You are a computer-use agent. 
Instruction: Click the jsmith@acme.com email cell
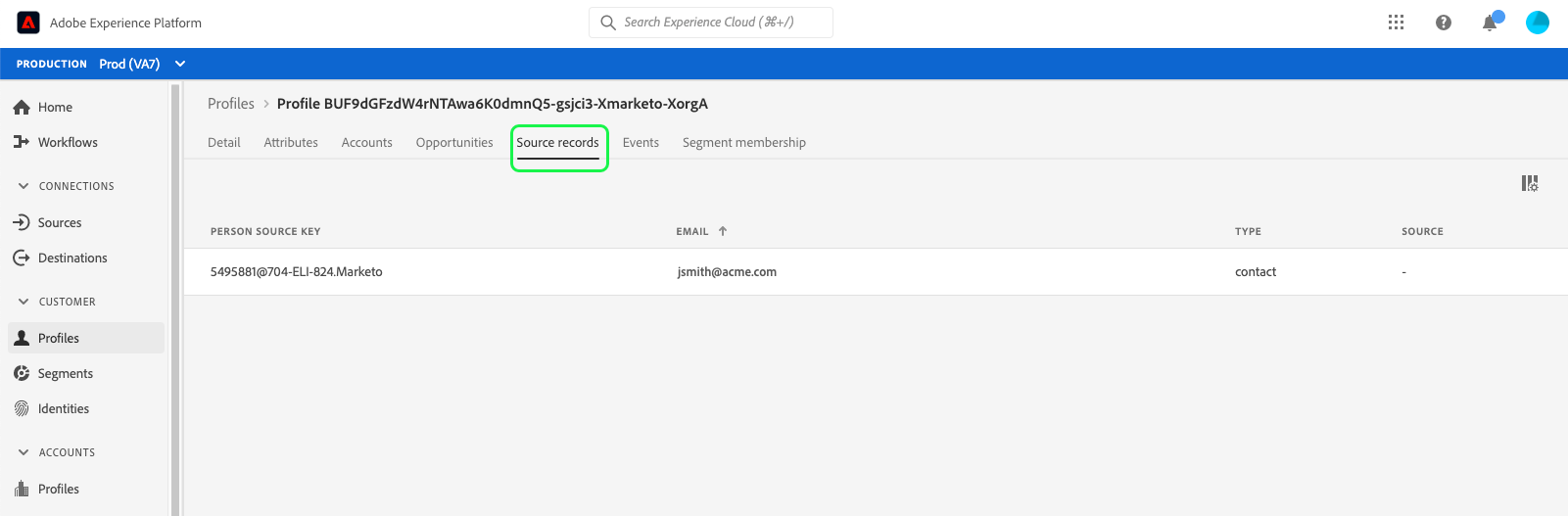pyautogui.click(x=727, y=272)
